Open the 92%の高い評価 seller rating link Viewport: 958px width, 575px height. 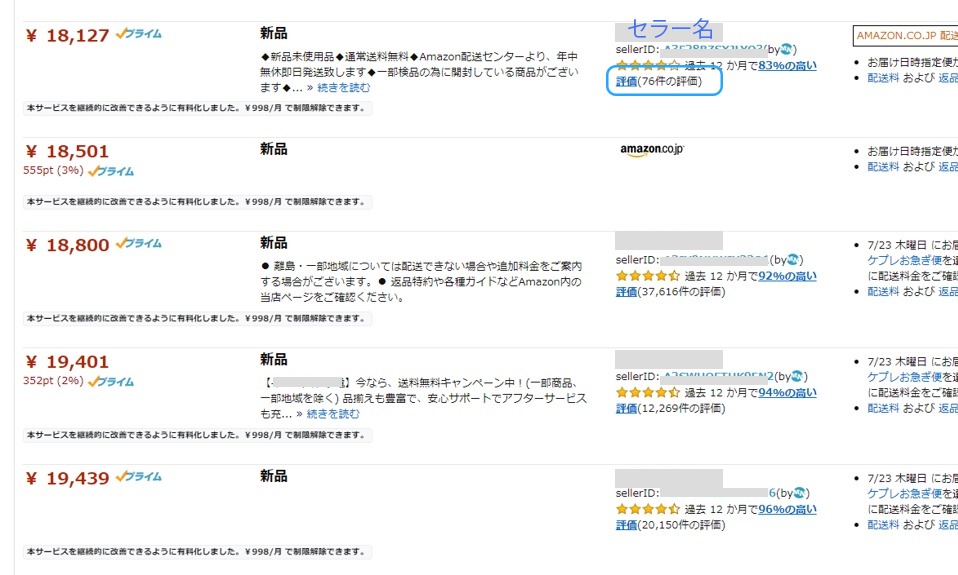(787, 276)
